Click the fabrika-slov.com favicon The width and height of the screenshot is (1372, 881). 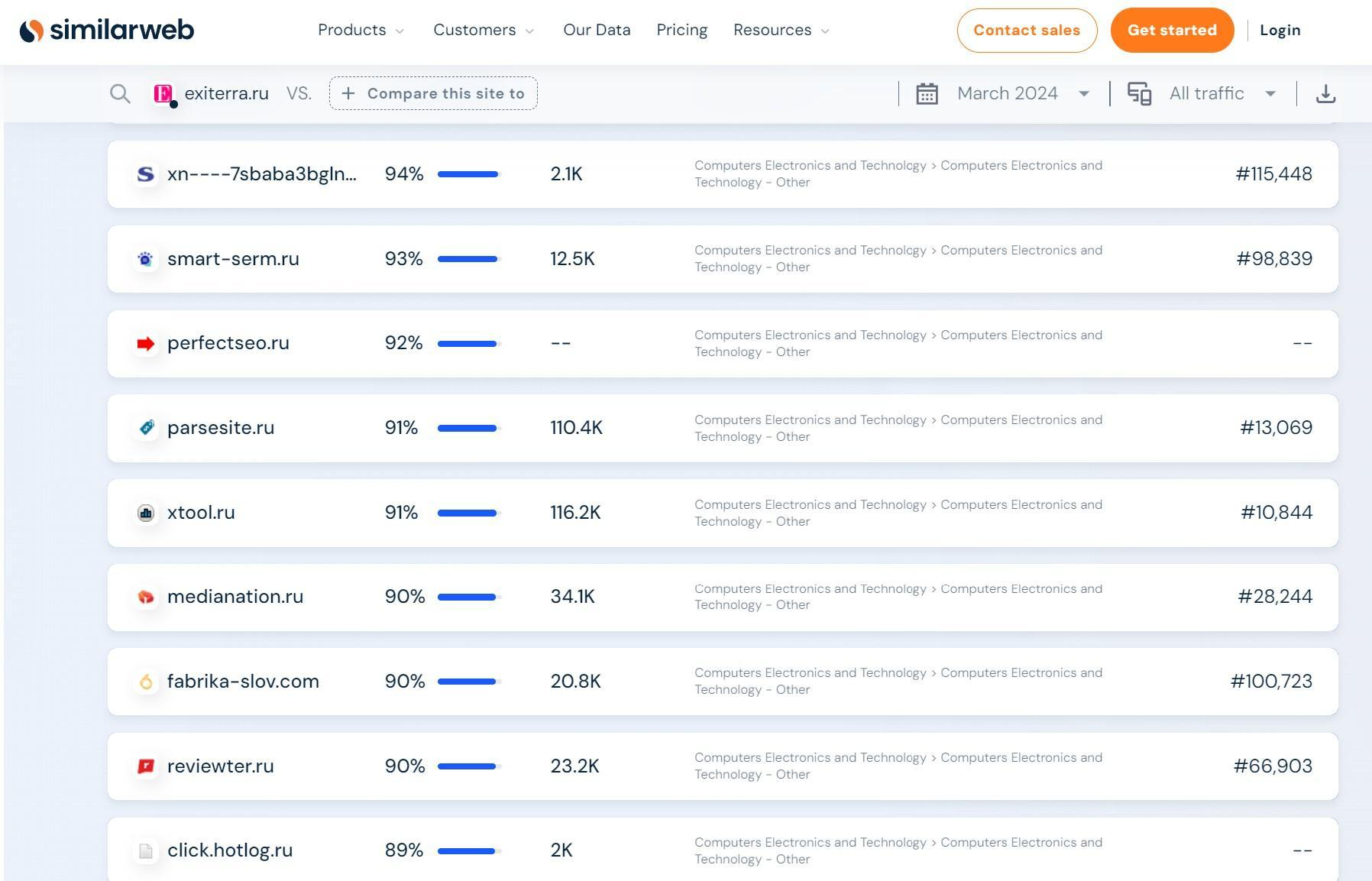coord(145,682)
